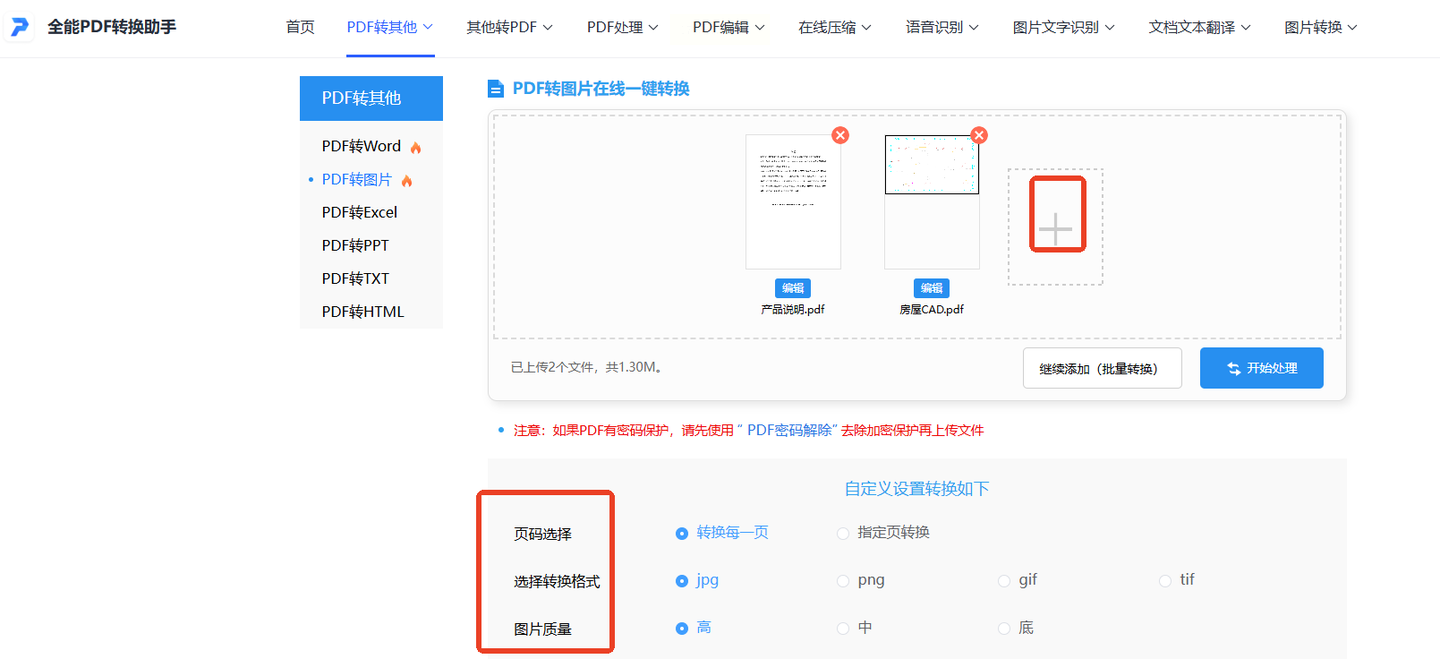Remove 房屋CAD.pdf with its red X icon
The width and height of the screenshot is (1440, 659).
pos(979,135)
